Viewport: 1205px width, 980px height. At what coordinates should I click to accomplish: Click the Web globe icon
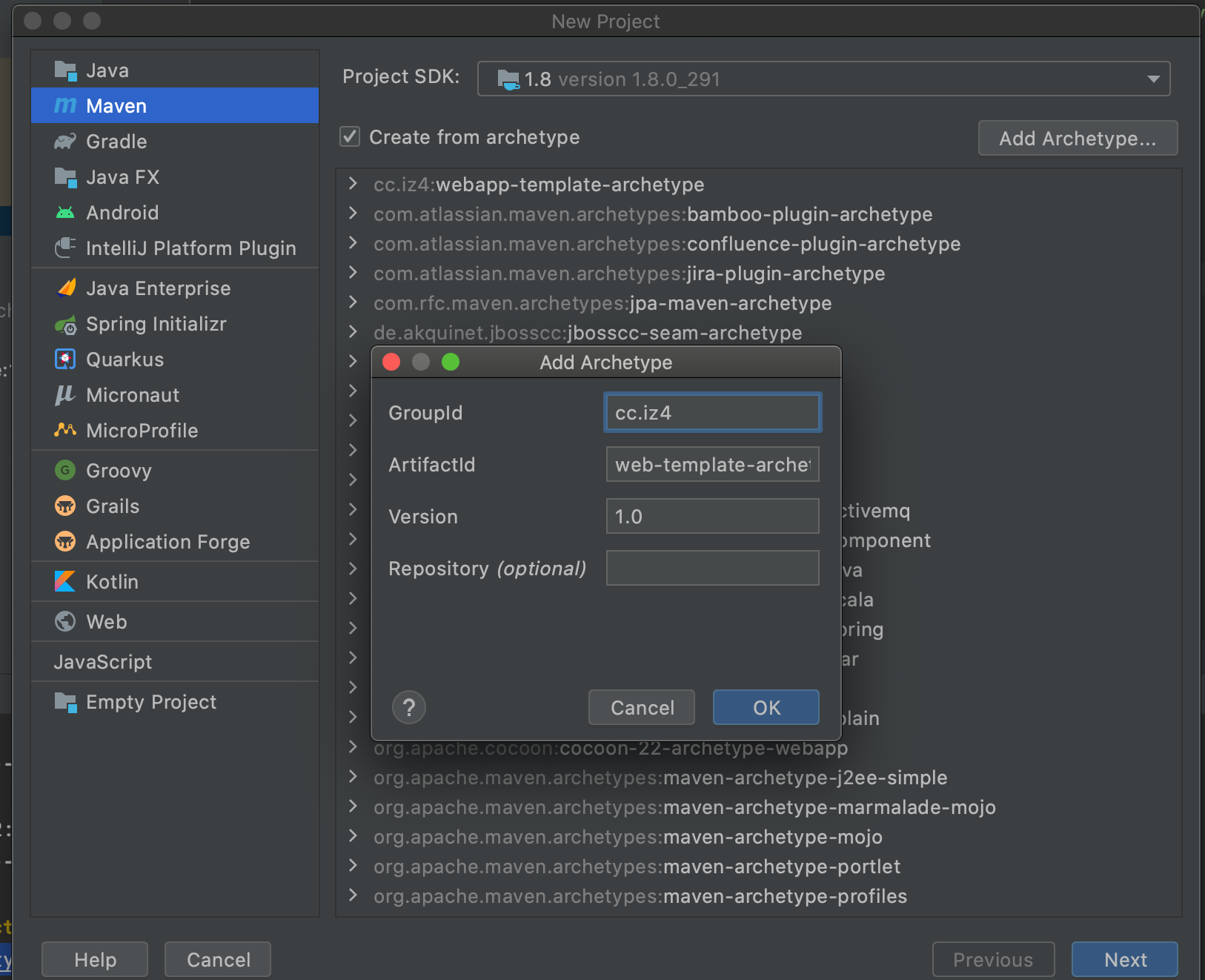[x=66, y=621]
